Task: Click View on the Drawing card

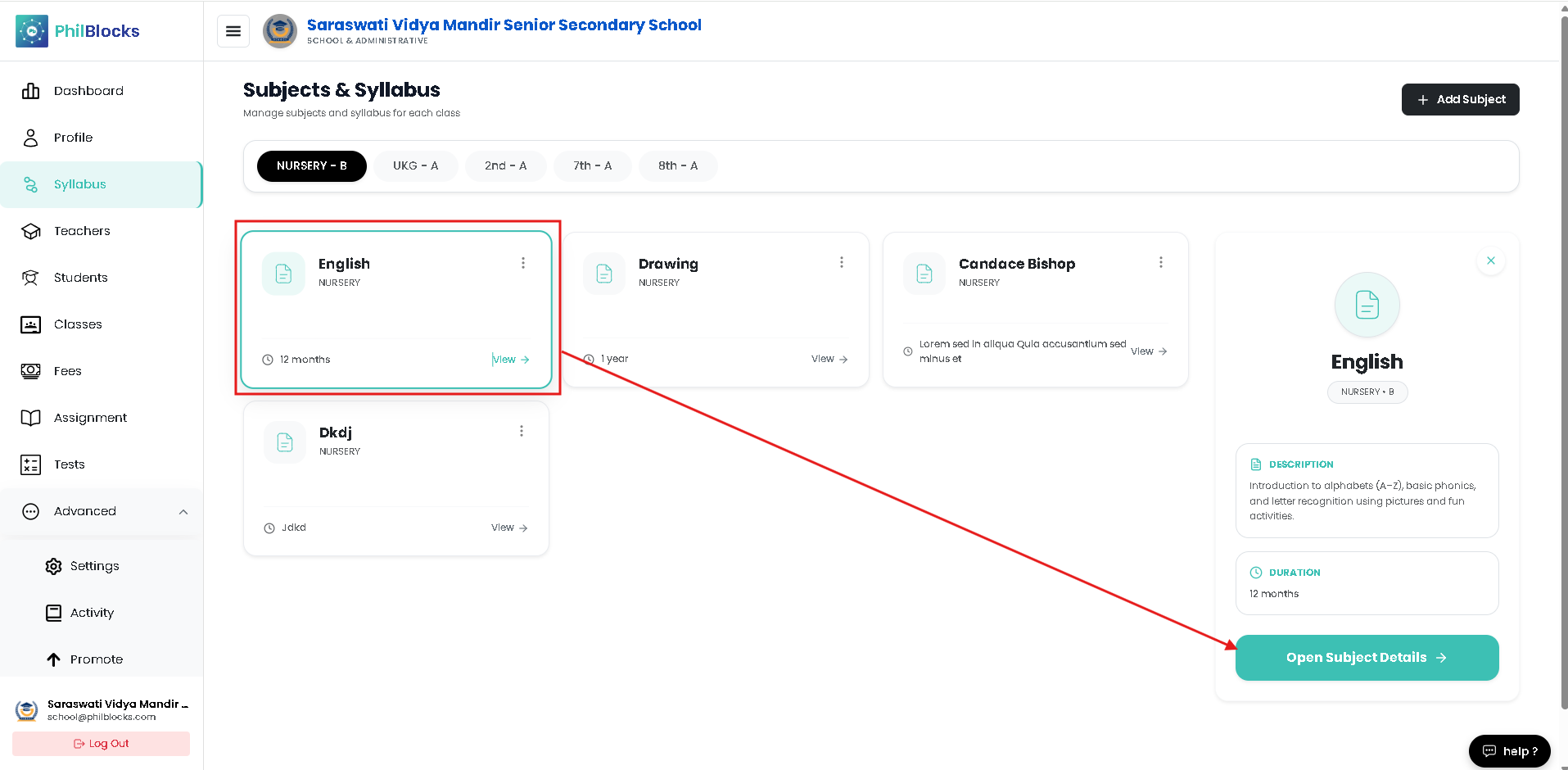Action: [x=829, y=359]
